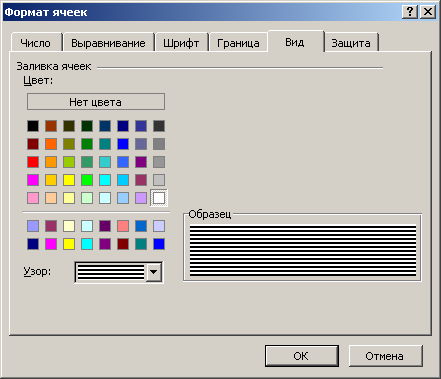Click the Отмена button
This screenshot has width=441, height=379.
pos(385,356)
